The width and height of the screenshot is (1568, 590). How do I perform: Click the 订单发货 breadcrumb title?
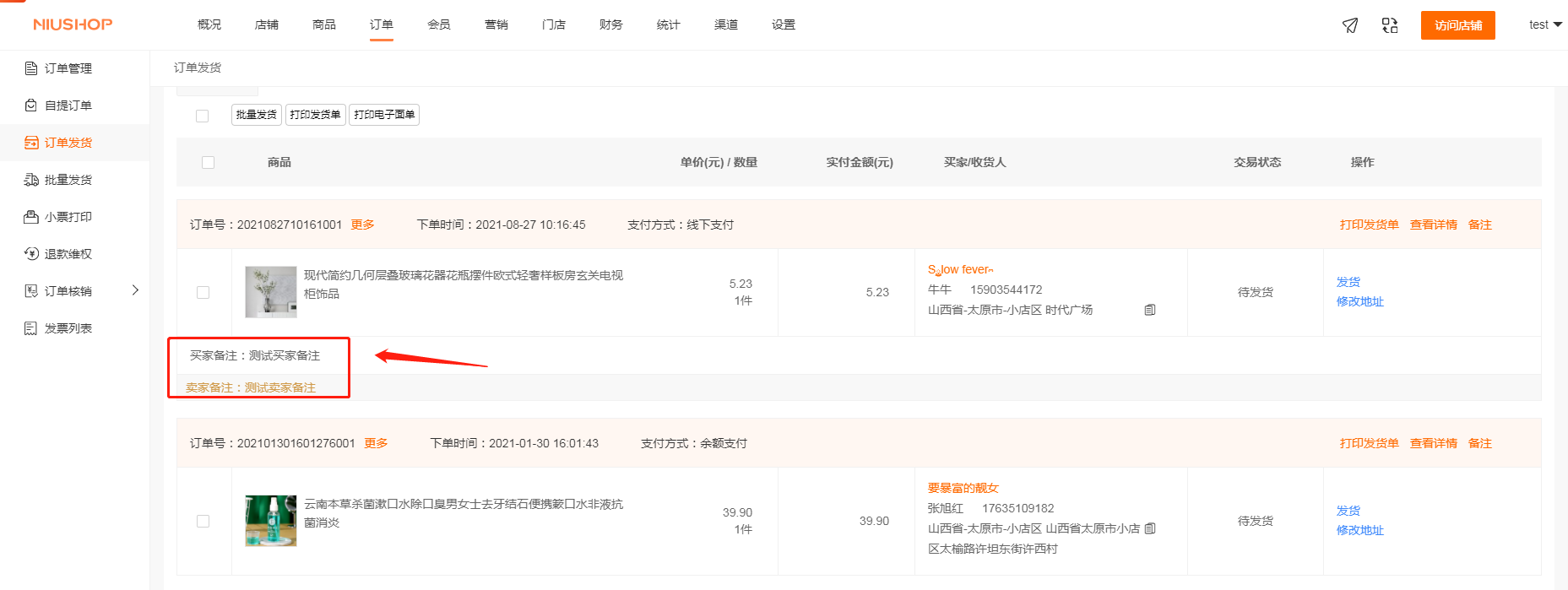pyautogui.click(x=198, y=68)
